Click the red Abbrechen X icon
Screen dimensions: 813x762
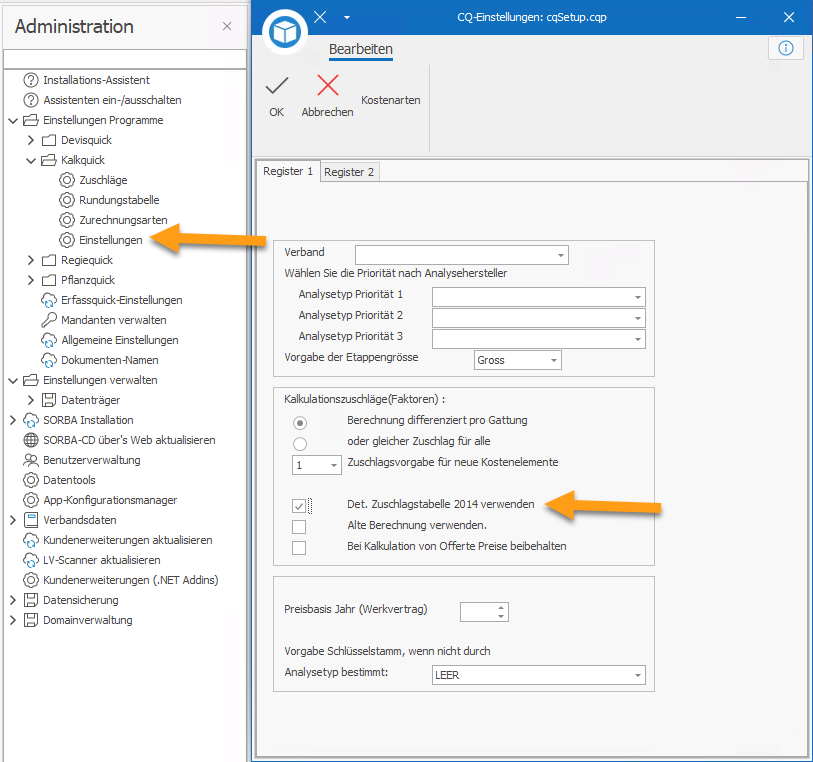click(328, 86)
